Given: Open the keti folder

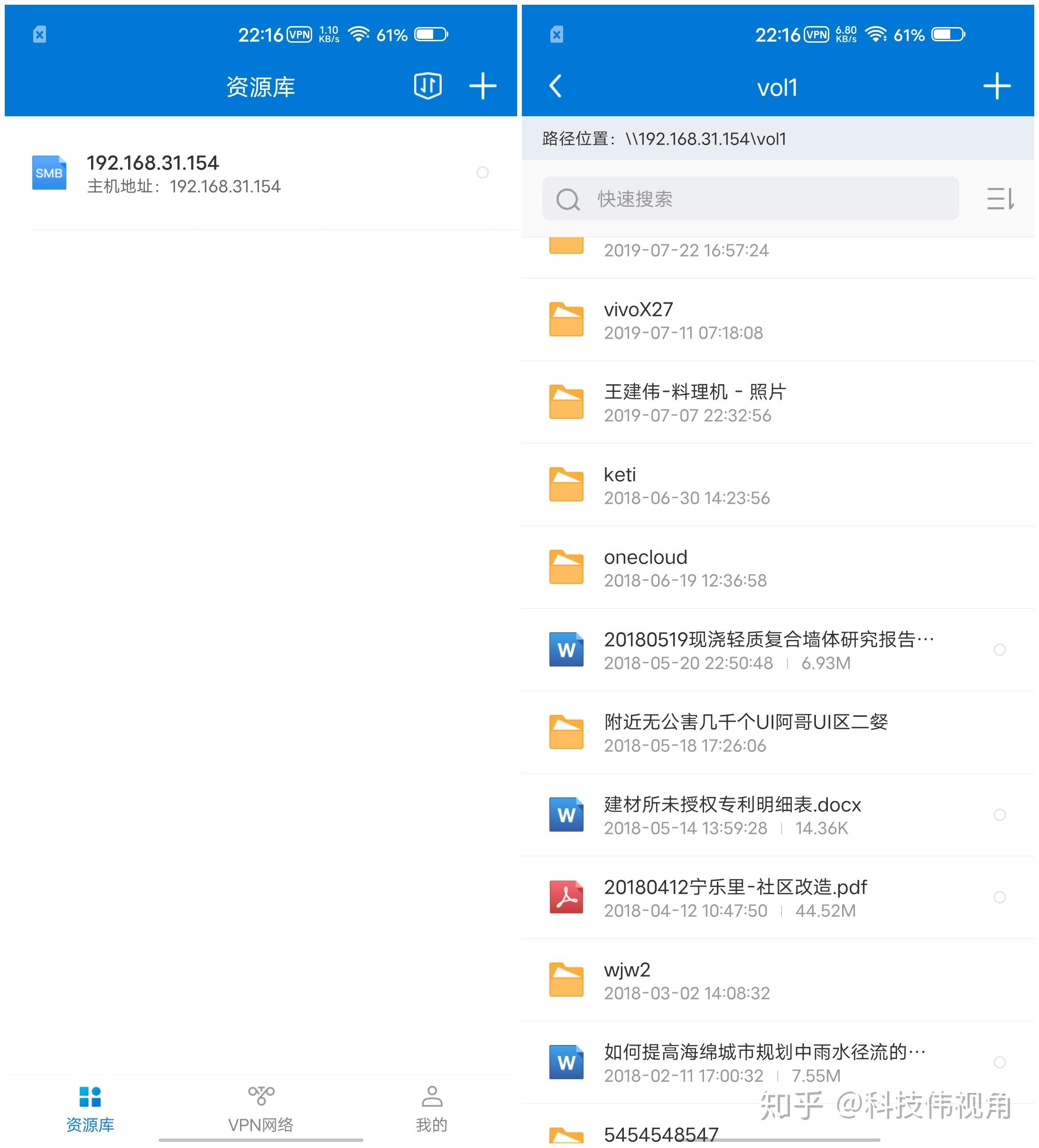Looking at the screenshot, I should point(620,485).
